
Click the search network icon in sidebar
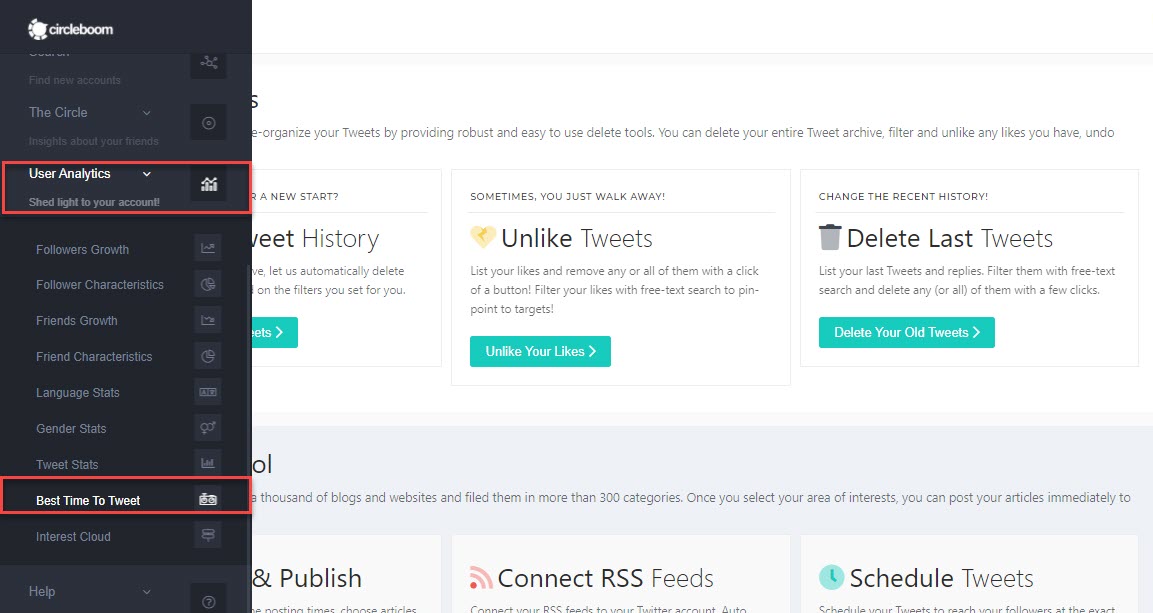(x=209, y=62)
